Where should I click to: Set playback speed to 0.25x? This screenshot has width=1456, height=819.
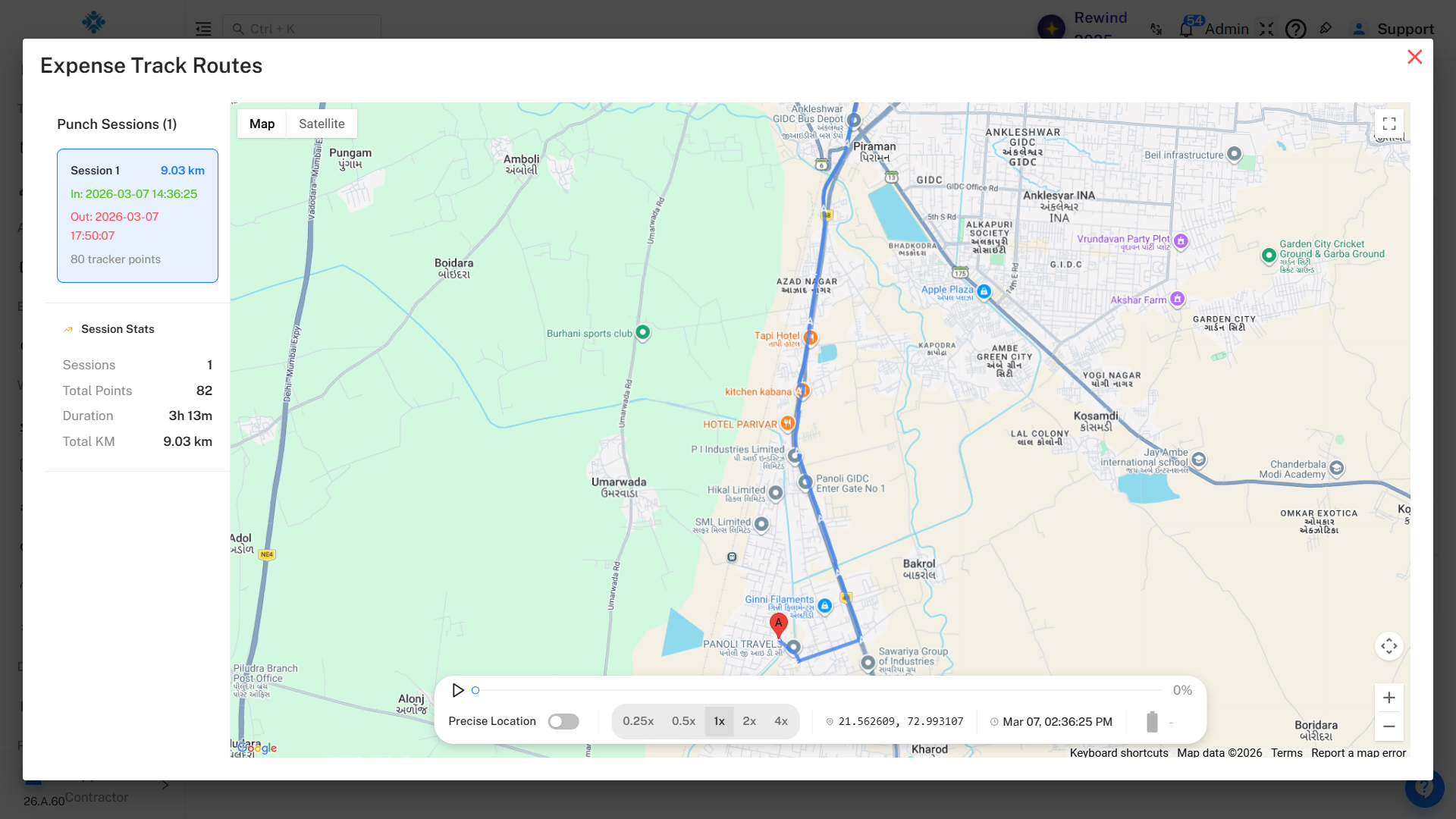pos(639,721)
